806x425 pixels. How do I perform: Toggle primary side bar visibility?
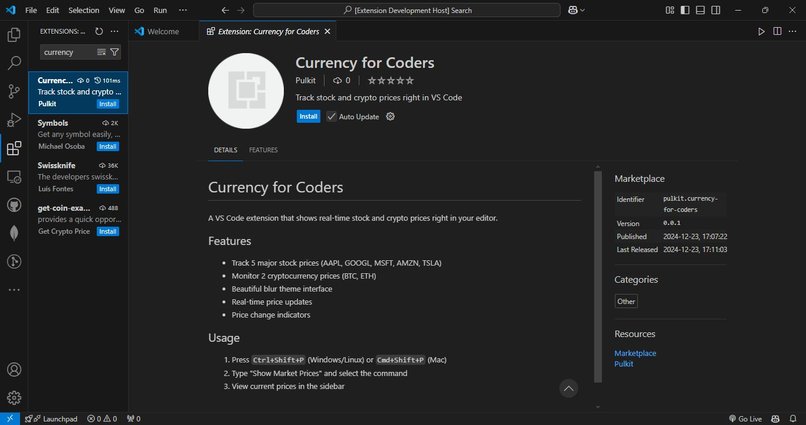point(685,10)
